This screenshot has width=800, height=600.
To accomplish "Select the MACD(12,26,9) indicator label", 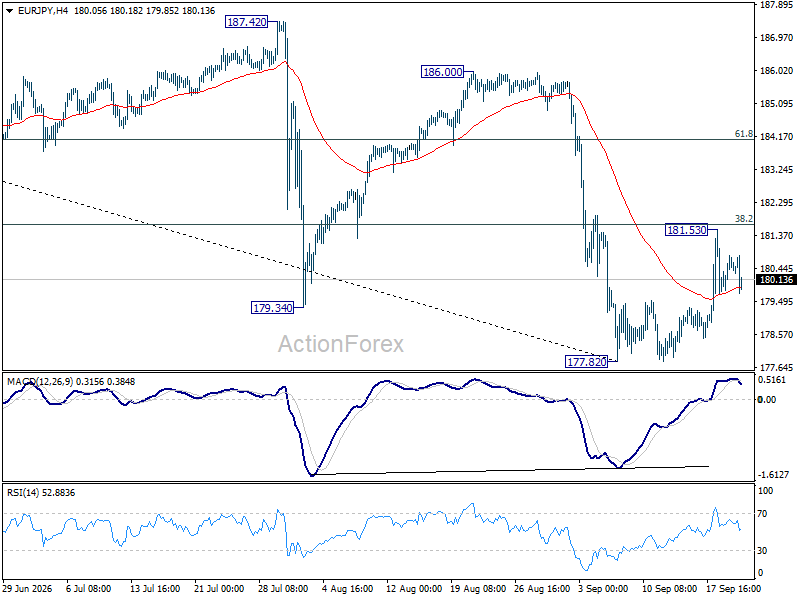I will pos(40,382).
